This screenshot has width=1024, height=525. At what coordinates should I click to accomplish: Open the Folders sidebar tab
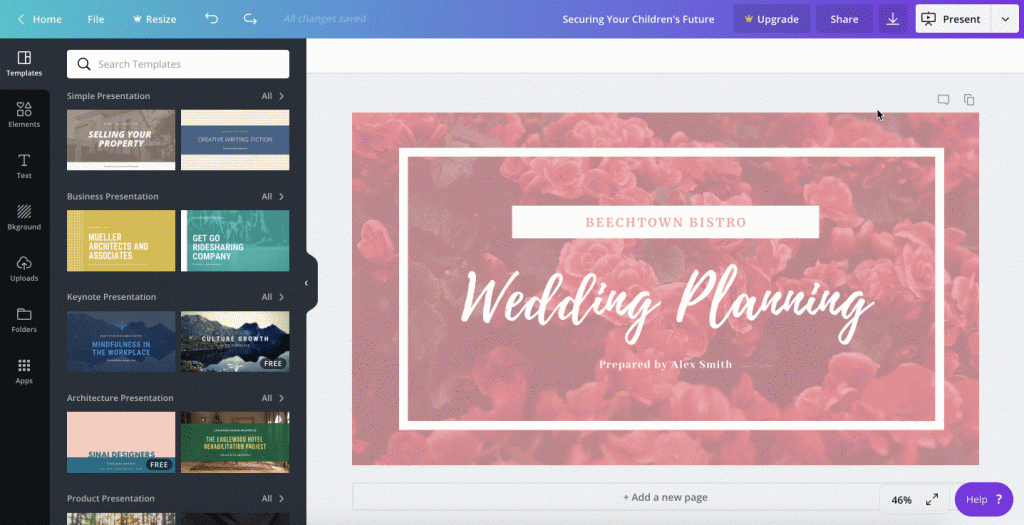24,320
